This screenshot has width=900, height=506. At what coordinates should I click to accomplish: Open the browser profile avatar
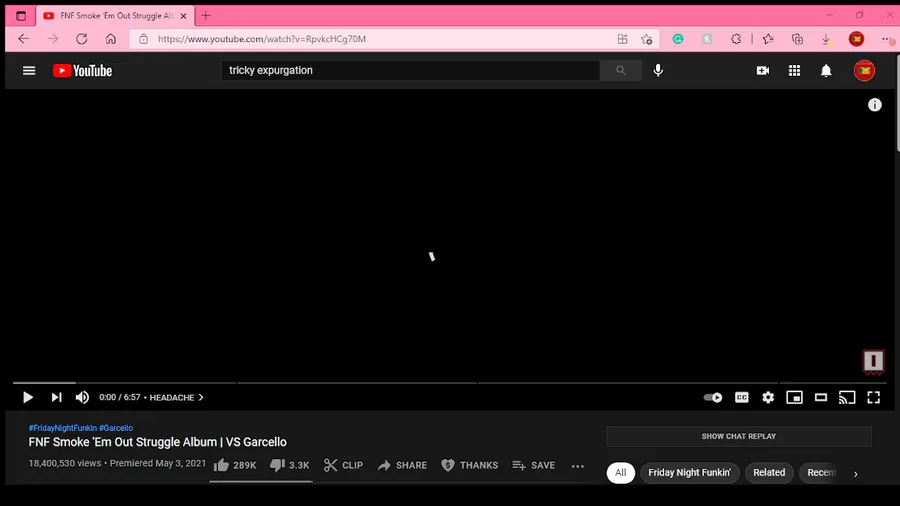[x=856, y=39]
